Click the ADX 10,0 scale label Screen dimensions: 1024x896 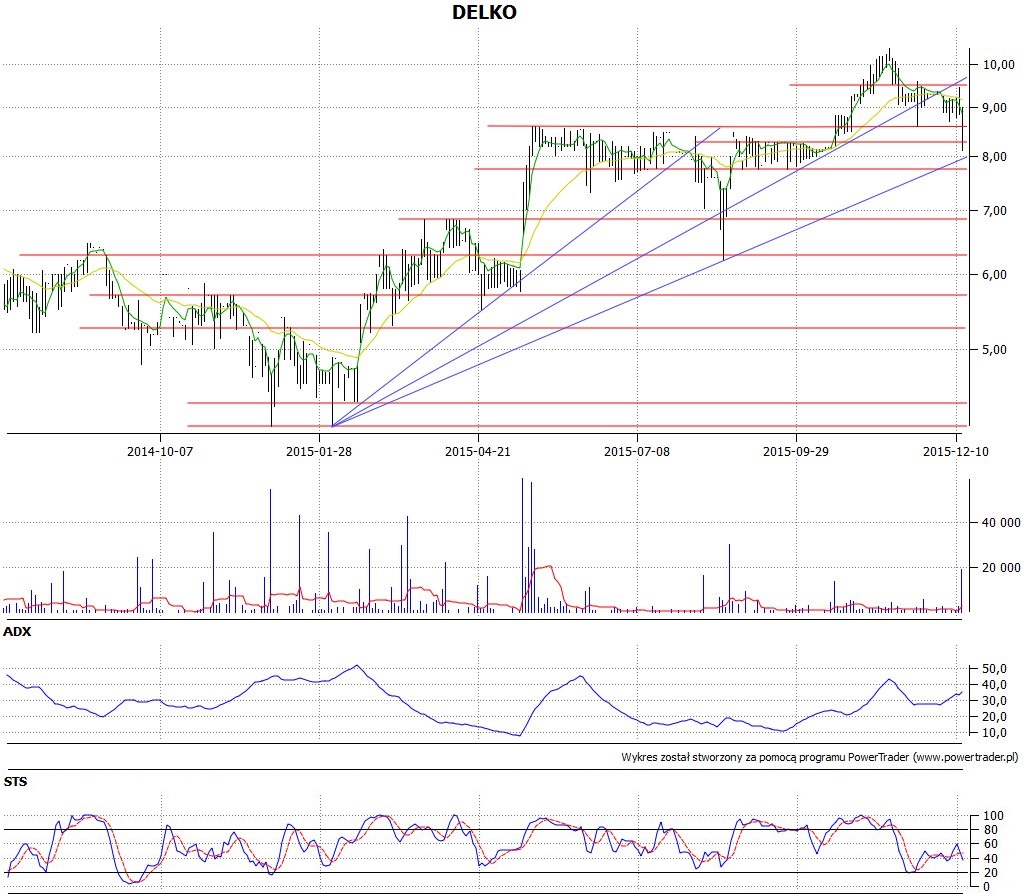coord(995,733)
